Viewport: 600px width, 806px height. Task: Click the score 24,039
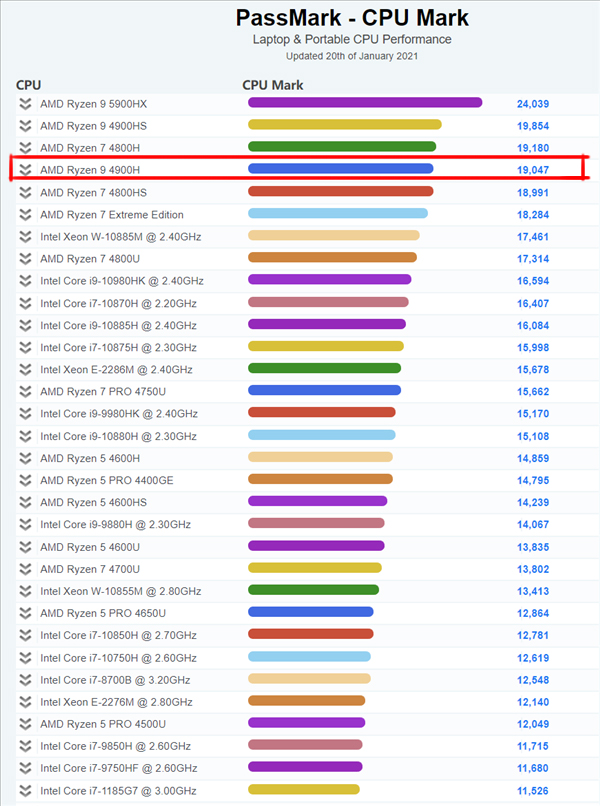[x=533, y=104]
